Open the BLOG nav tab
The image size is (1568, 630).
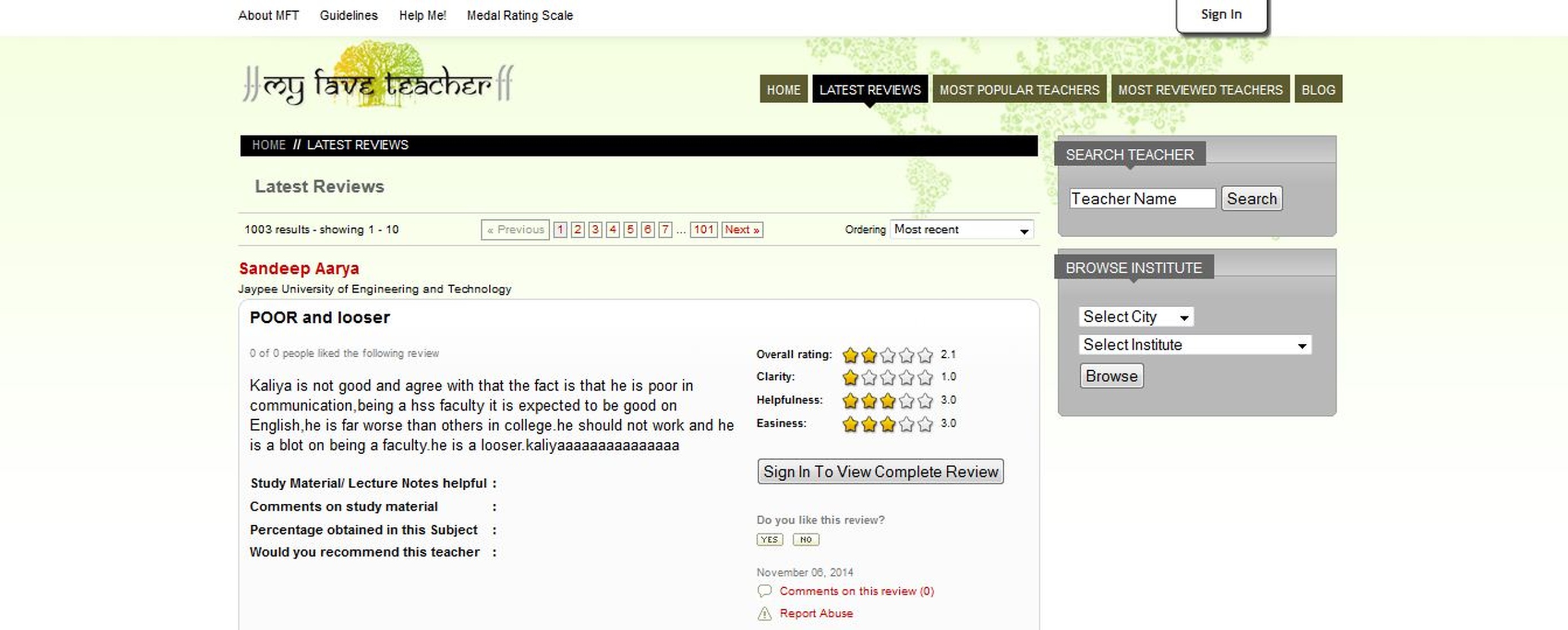[1318, 90]
